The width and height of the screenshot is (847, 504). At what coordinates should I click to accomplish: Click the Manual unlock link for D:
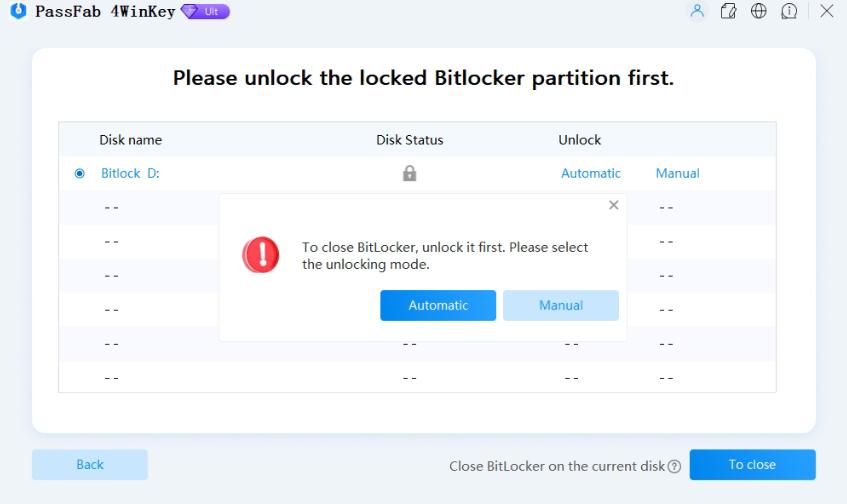(x=677, y=173)
